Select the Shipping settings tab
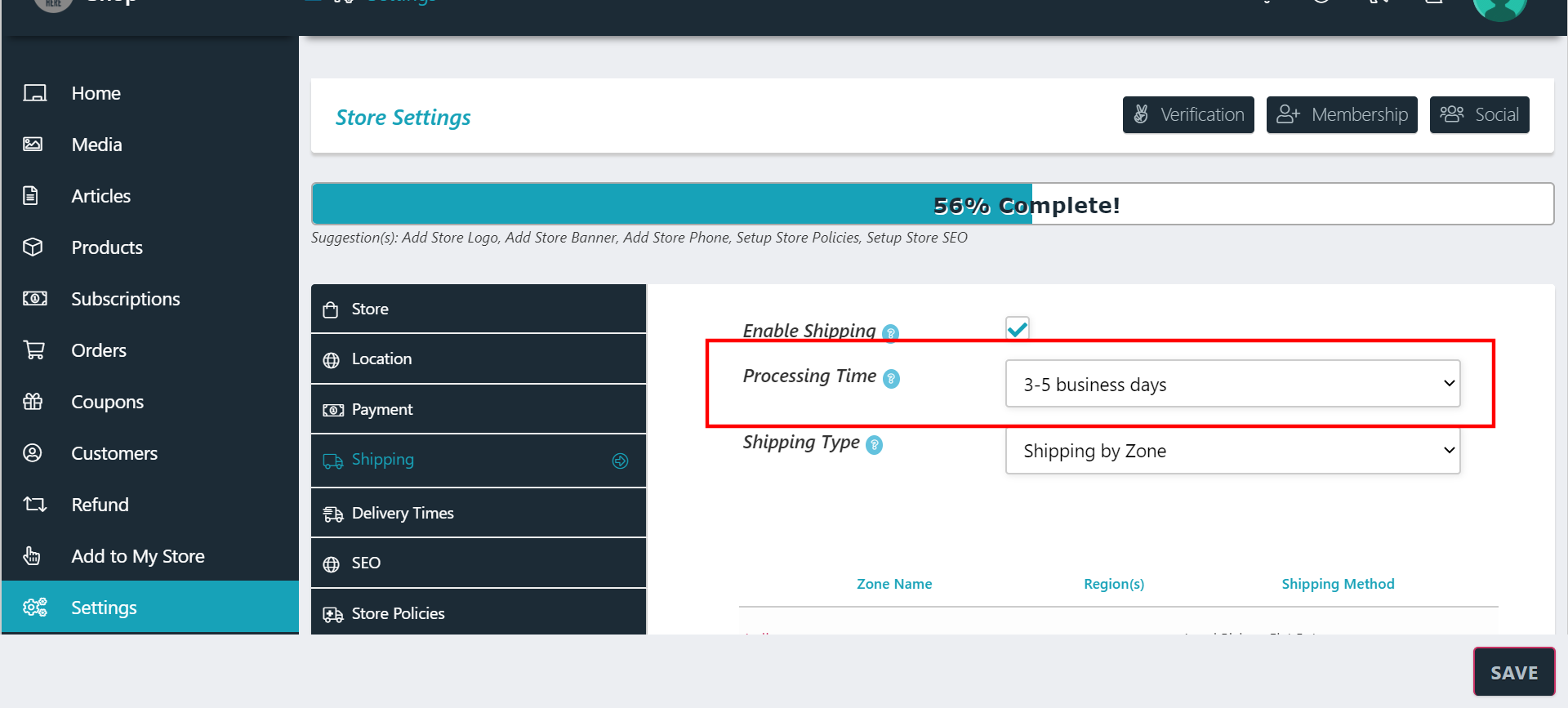 [479, 461]
